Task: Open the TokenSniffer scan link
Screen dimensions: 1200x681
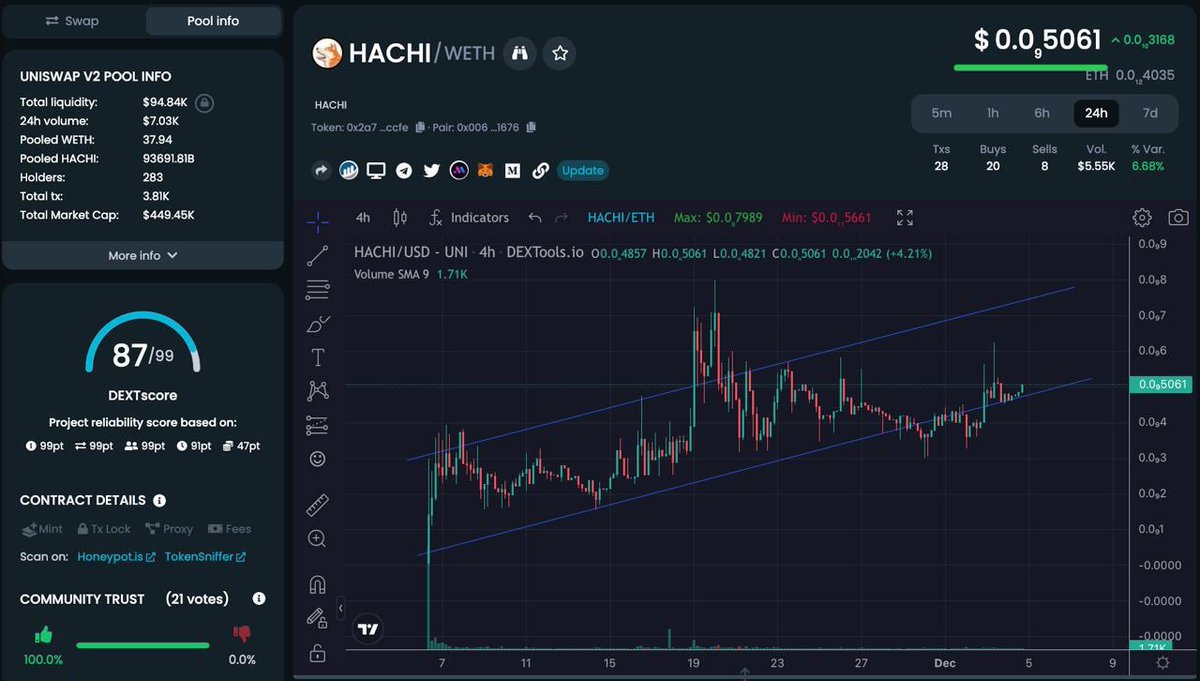Action: pyautogui.click(x=205, y=557)
